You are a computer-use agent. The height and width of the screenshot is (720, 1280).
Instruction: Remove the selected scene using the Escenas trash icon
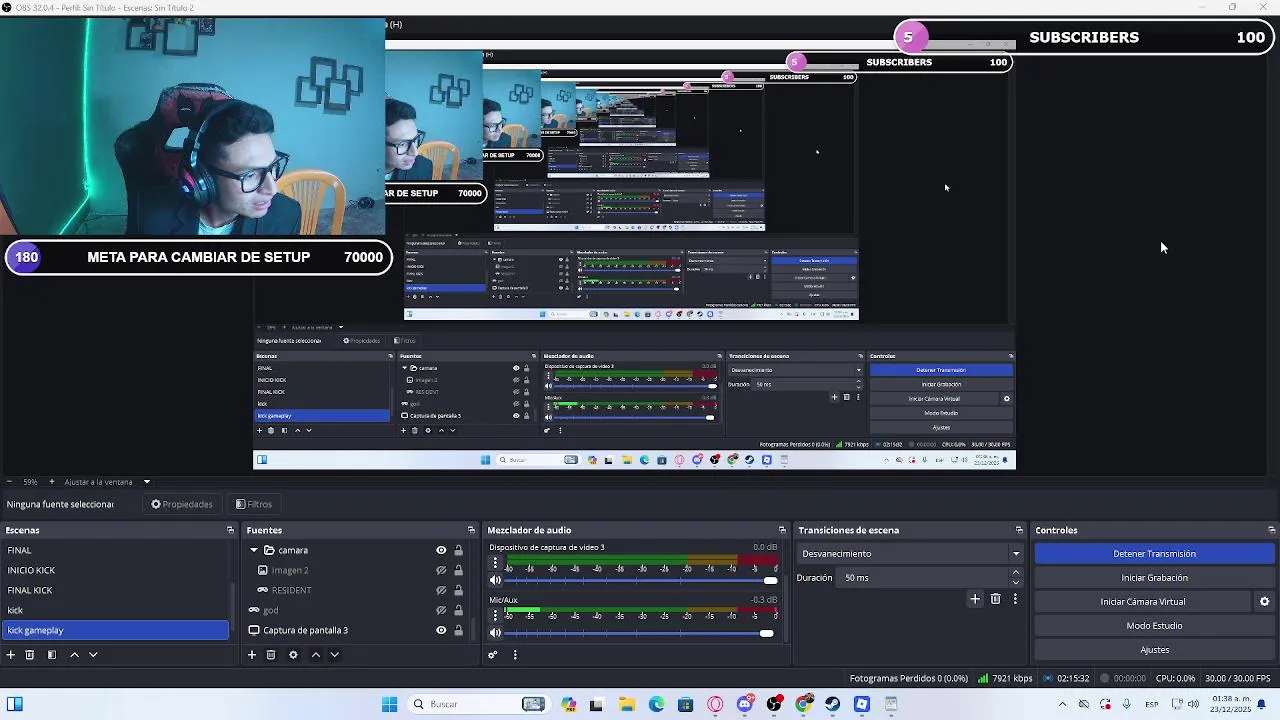[30, 655]
